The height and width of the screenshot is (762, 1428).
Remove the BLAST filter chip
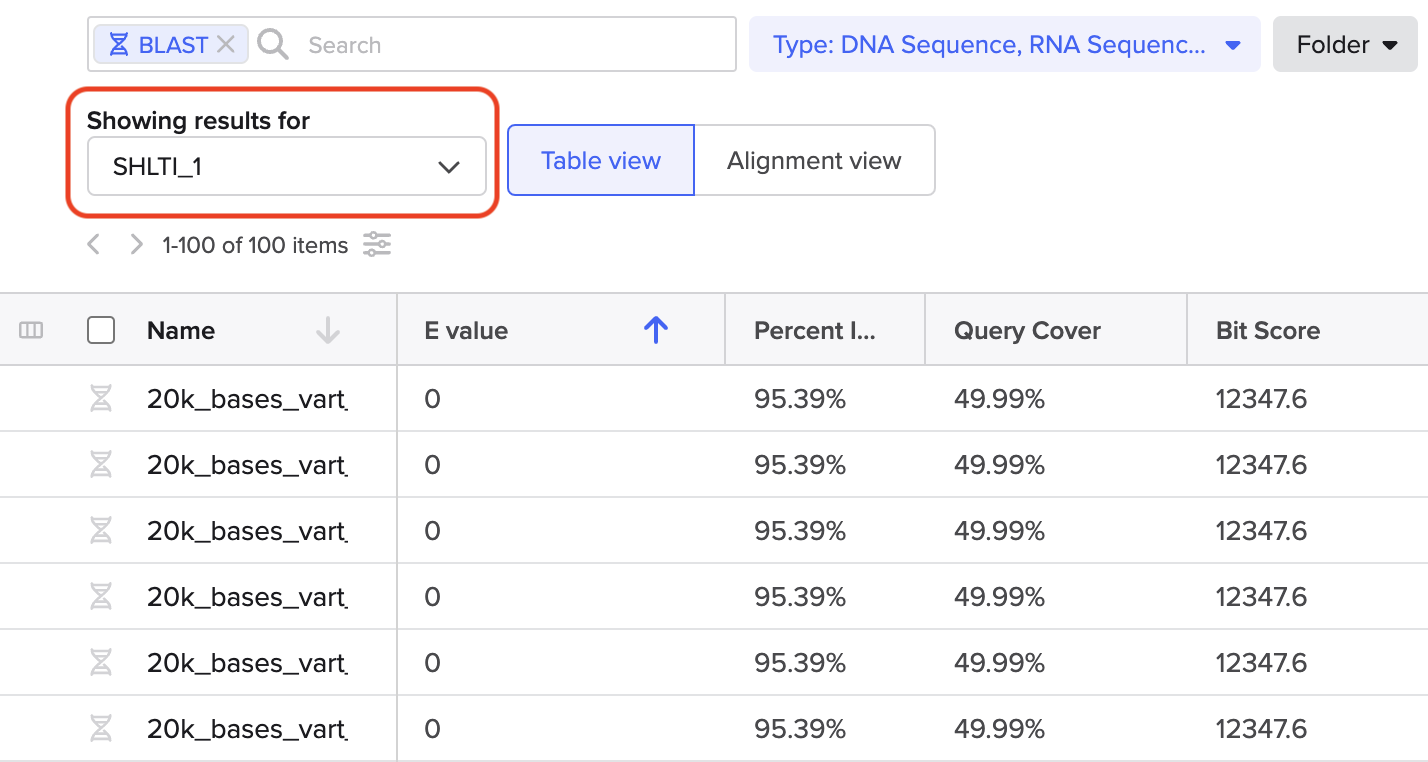pyautogui.click(x=226, y=45)
